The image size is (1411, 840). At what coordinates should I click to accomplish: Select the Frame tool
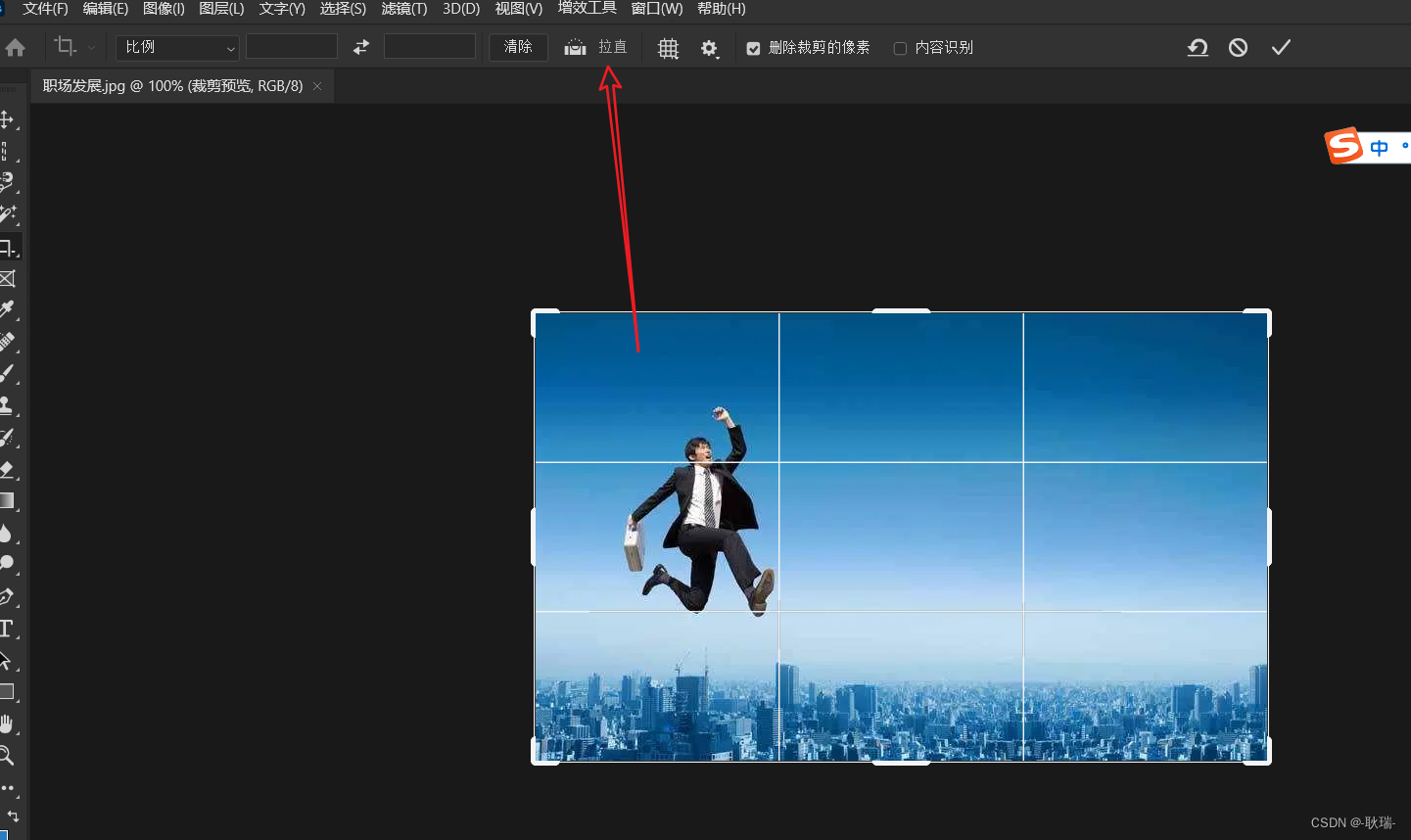[7, 278]
